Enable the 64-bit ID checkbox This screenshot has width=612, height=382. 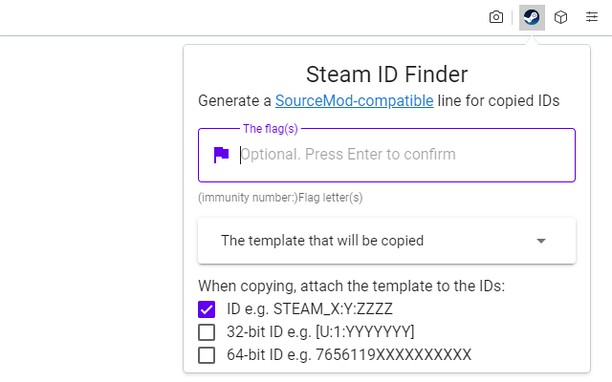[206, 355]
